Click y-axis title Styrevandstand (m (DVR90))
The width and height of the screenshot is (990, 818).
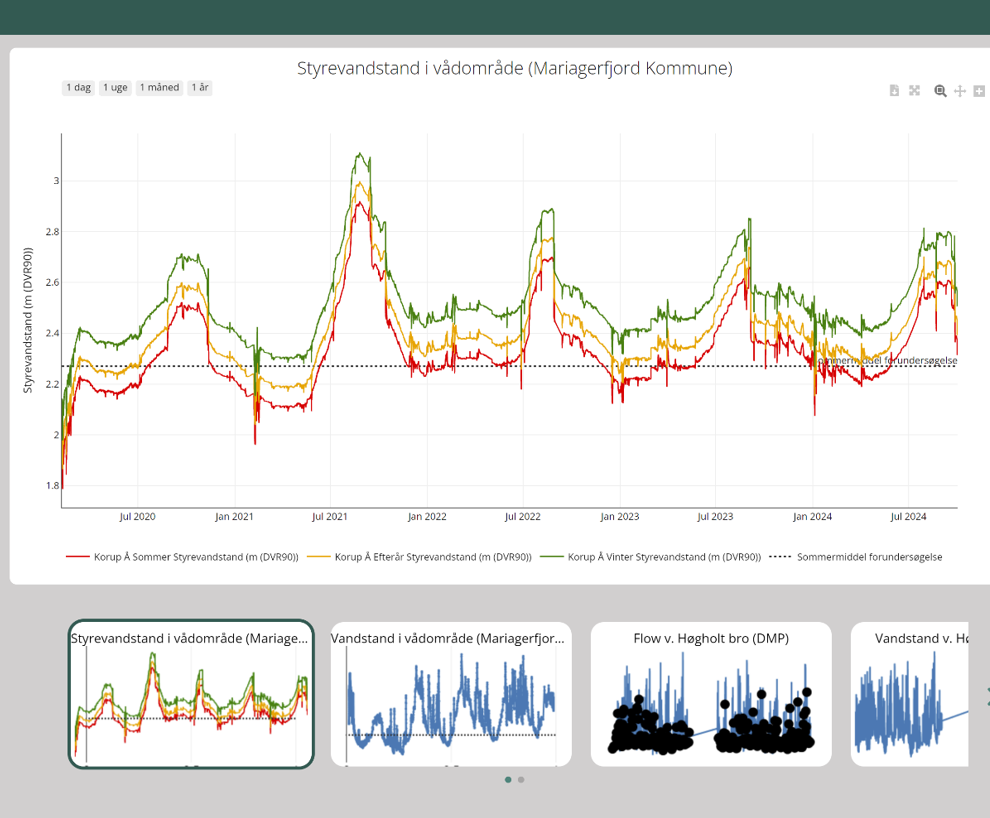27,320
